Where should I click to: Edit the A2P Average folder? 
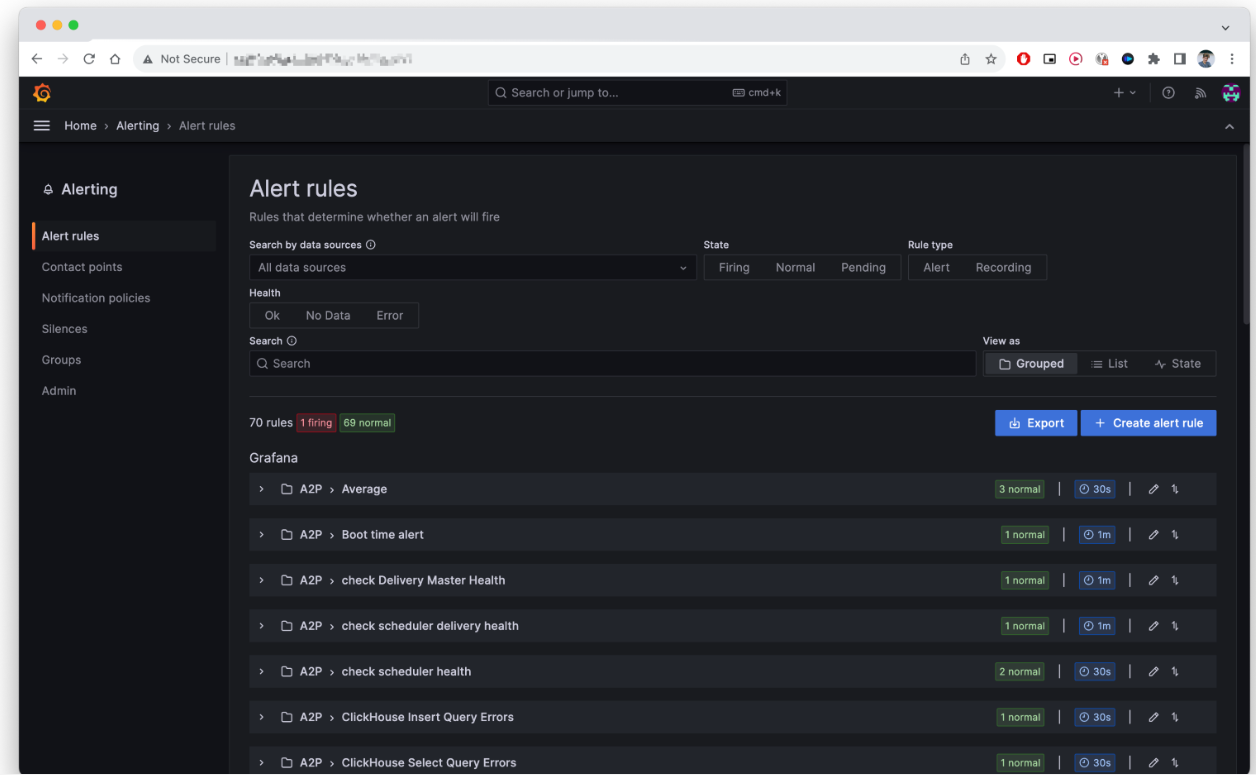tap(1153, 489)
